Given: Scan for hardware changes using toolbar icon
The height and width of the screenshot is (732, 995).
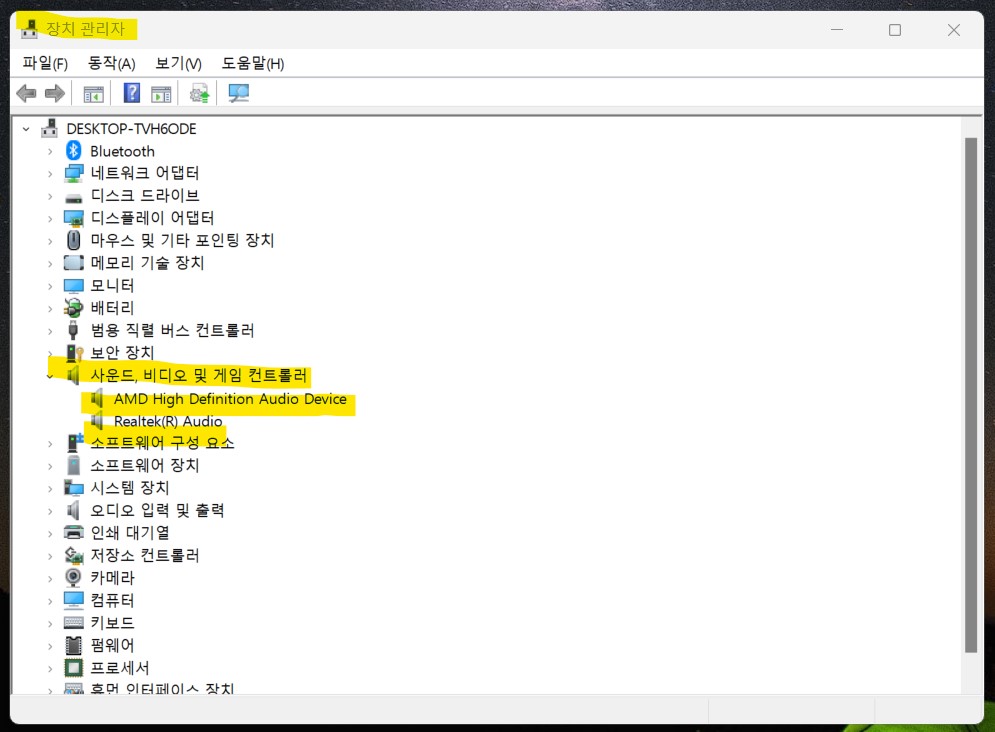Looking at the screenshot, I should [237, 93].
